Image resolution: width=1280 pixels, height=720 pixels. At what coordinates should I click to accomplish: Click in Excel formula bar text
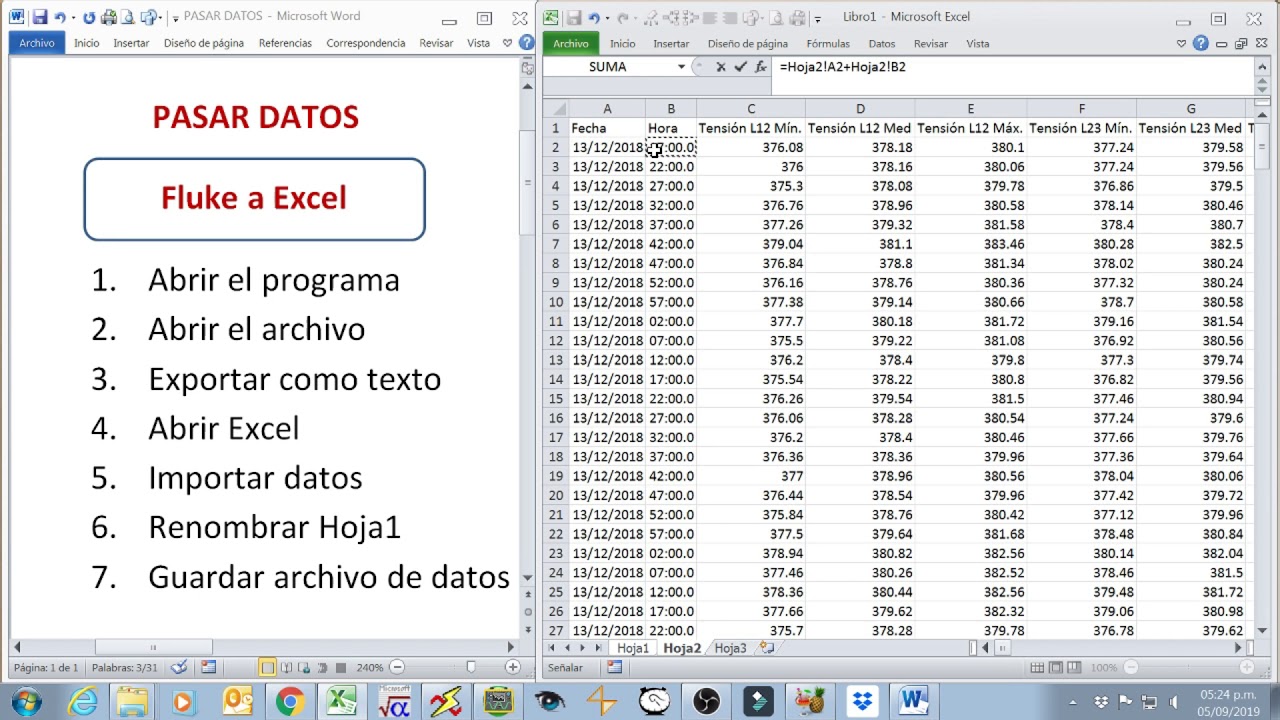842,67
